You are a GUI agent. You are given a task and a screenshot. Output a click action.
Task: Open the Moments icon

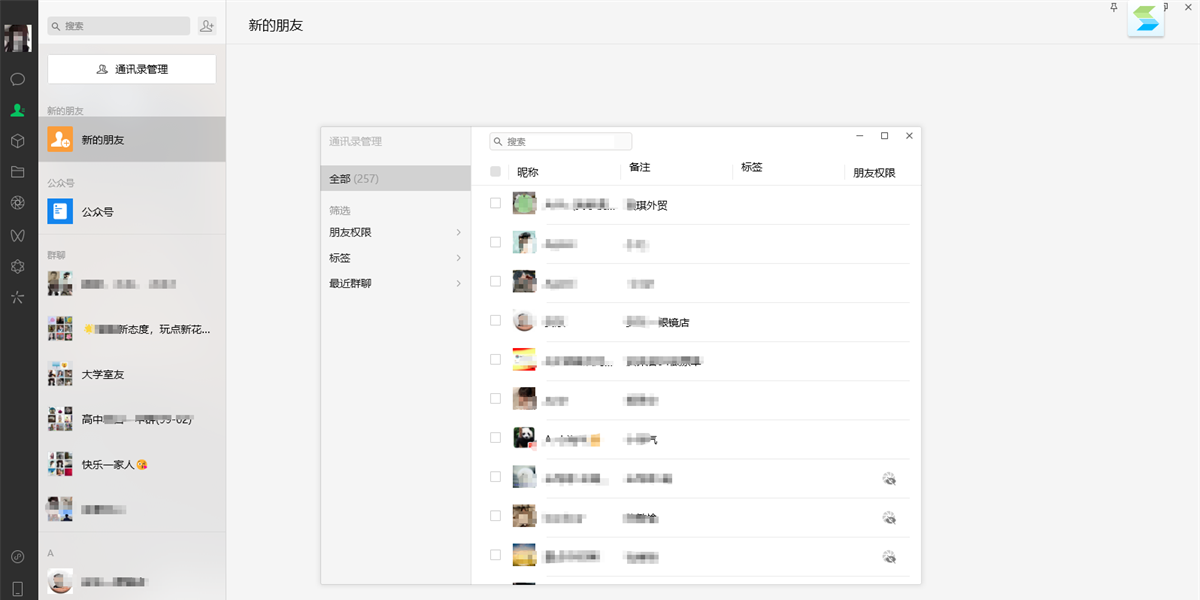17,203
